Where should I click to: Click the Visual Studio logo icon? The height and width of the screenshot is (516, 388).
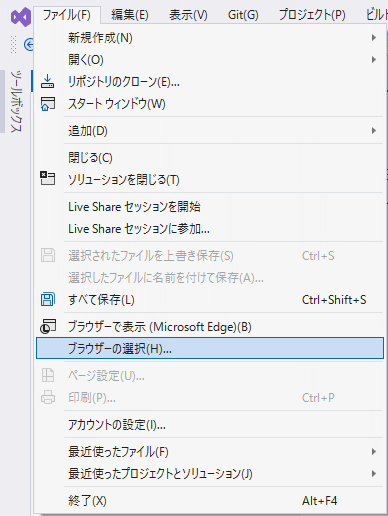point(21,17)
